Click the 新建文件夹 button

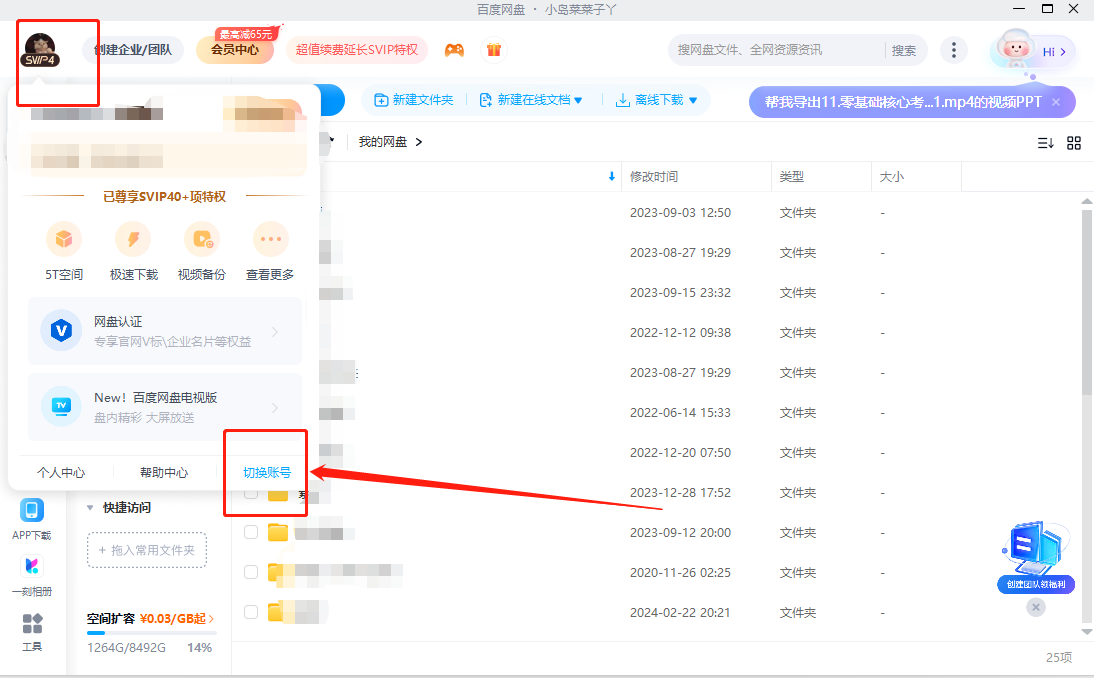tap(414, 100)
